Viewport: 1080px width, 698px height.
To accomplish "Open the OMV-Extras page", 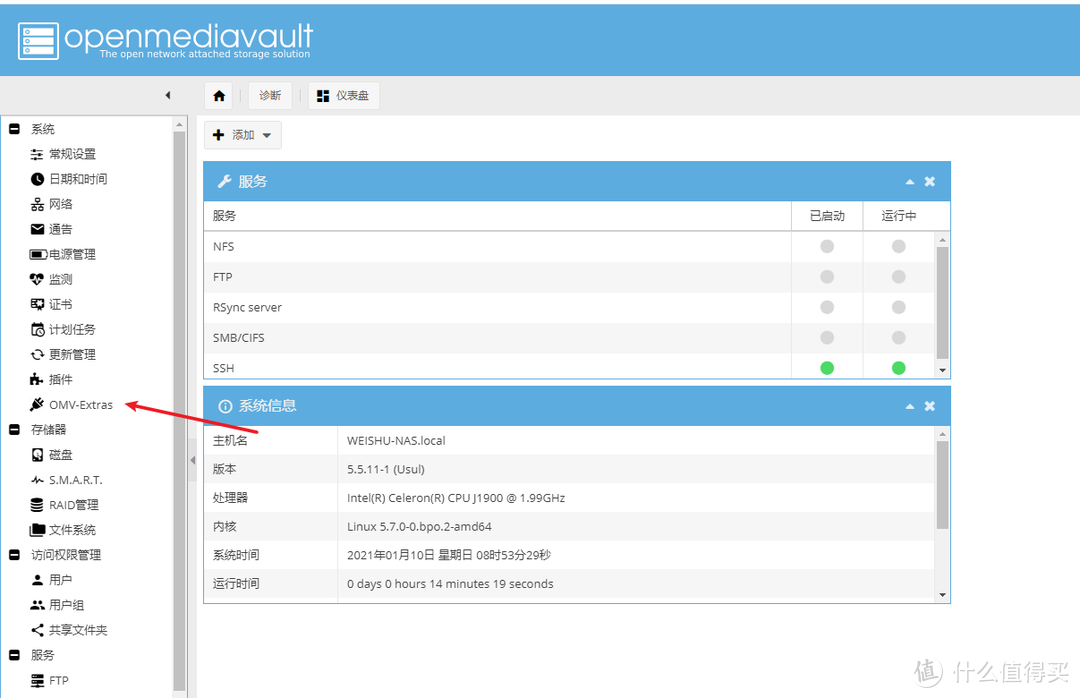I will [81, 404].
